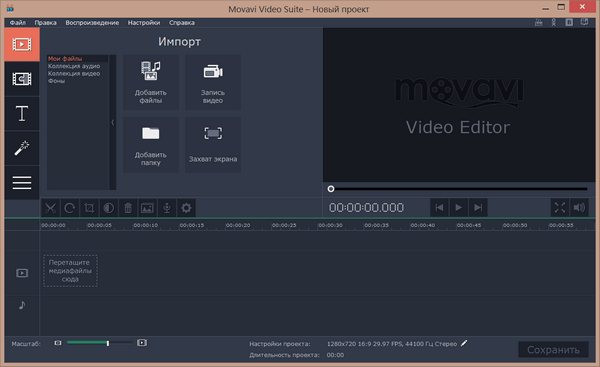The height and width of the screenshot is (367, 600).
Task: Click the video track icon
Action: pos(22,273)
